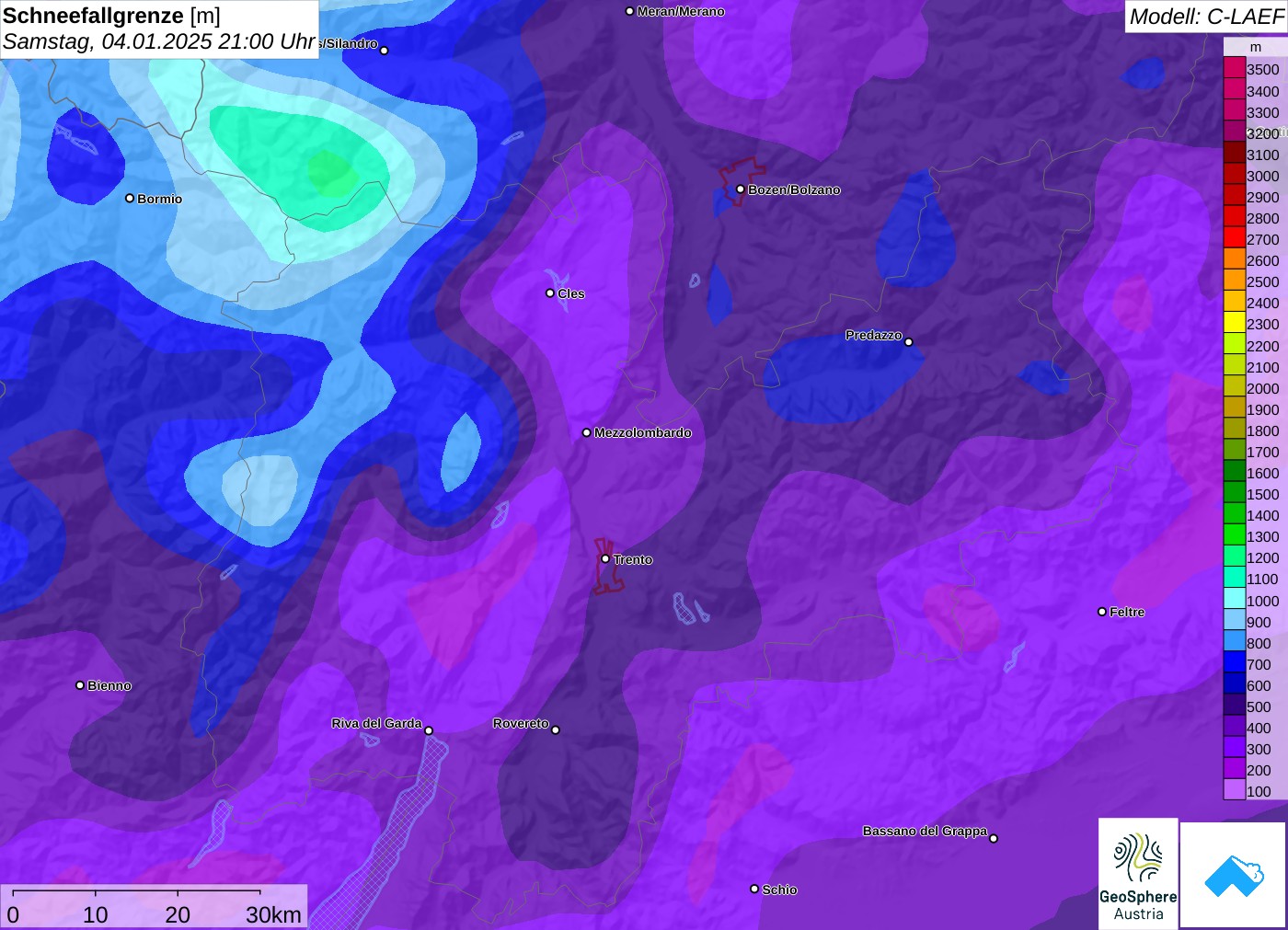This screenshot has width=1288, height=930.
Task: Click the Schneefallgrenze [m] title
Action: pyautogui.click(x=111, y=16)
